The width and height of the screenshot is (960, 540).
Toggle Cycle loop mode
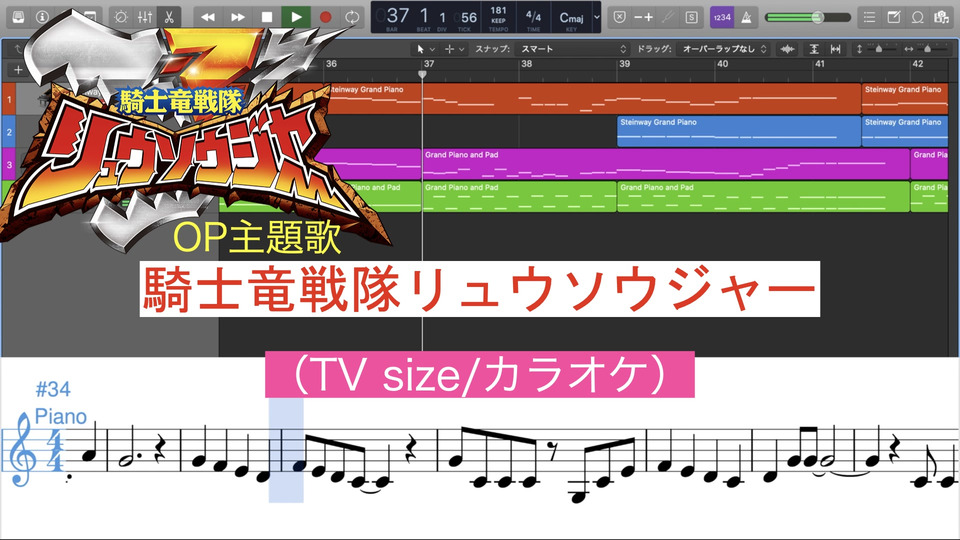[x=352, y=17]
